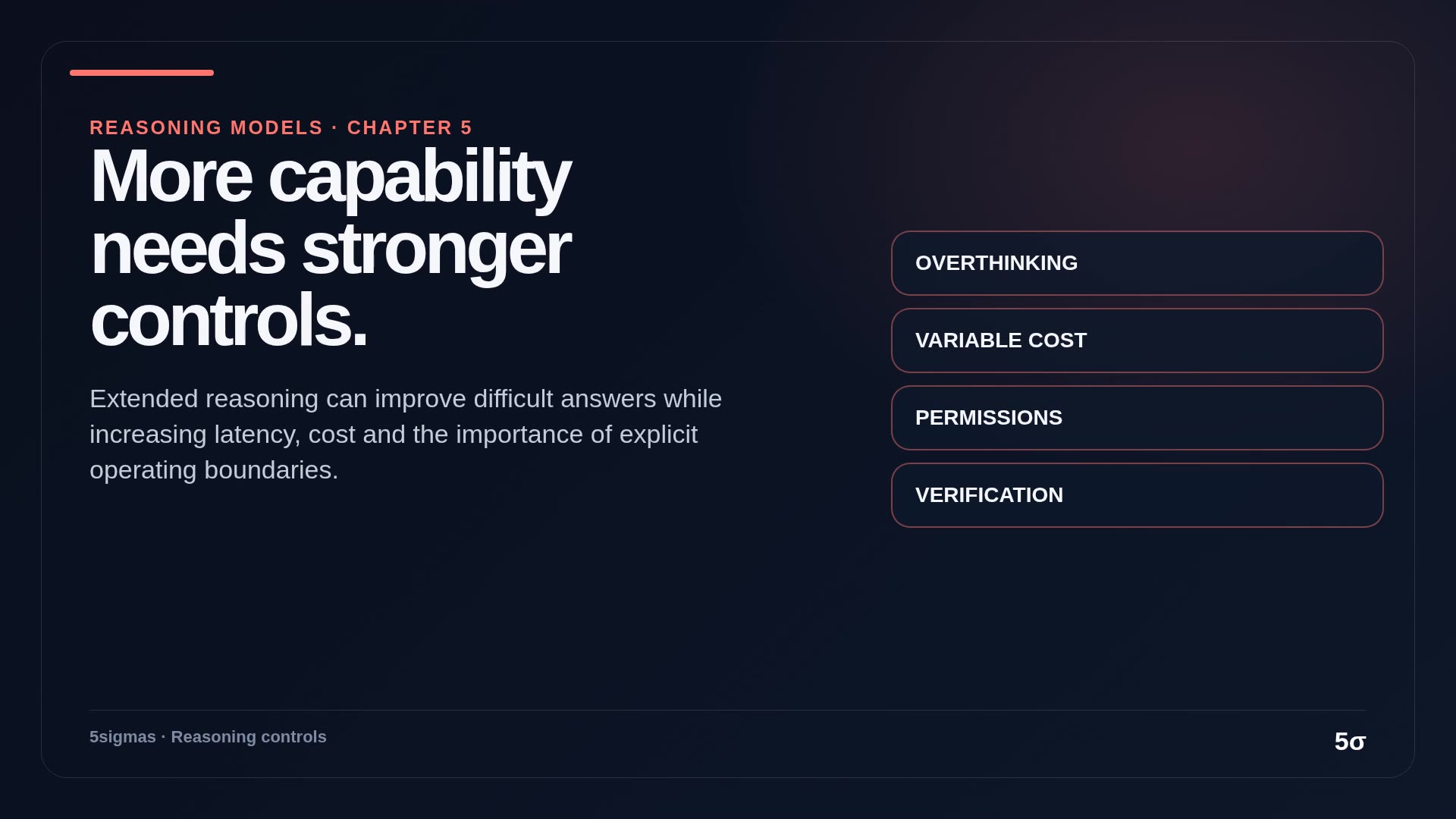1456x819 pixels.
Task: Select the OVERTHINKING pill
Action: 1137,263
